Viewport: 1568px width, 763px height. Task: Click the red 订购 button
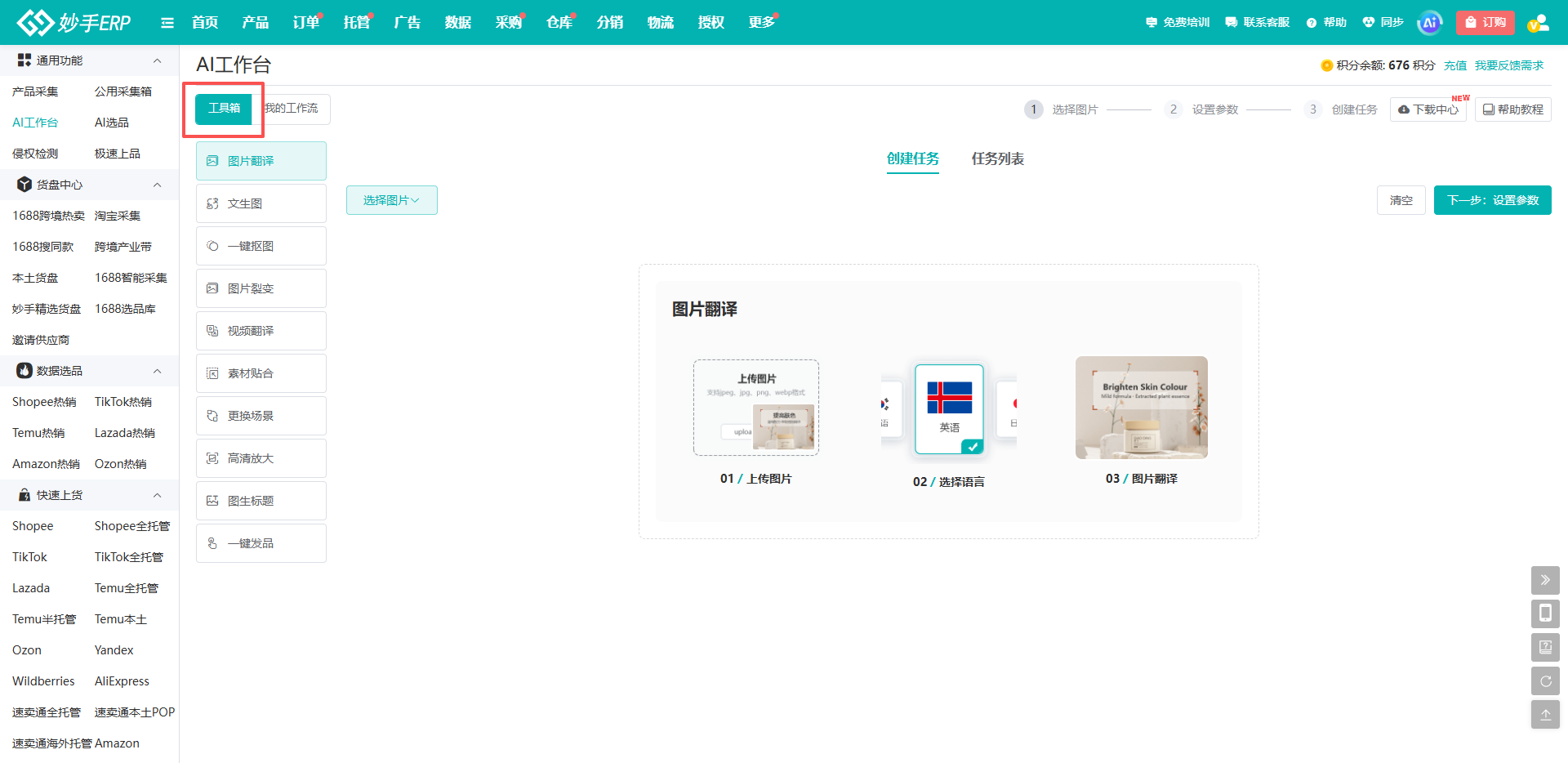click(x=1486, y=23)
